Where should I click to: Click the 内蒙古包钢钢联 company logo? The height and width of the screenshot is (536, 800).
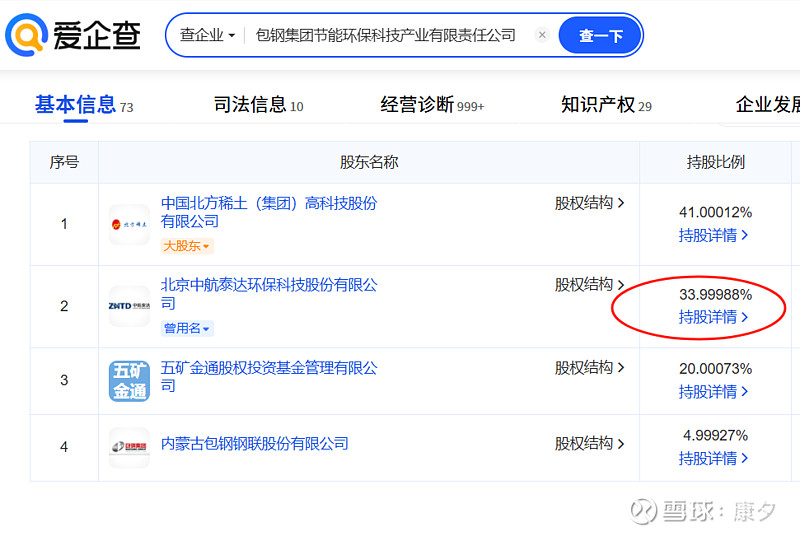[130, 447]
